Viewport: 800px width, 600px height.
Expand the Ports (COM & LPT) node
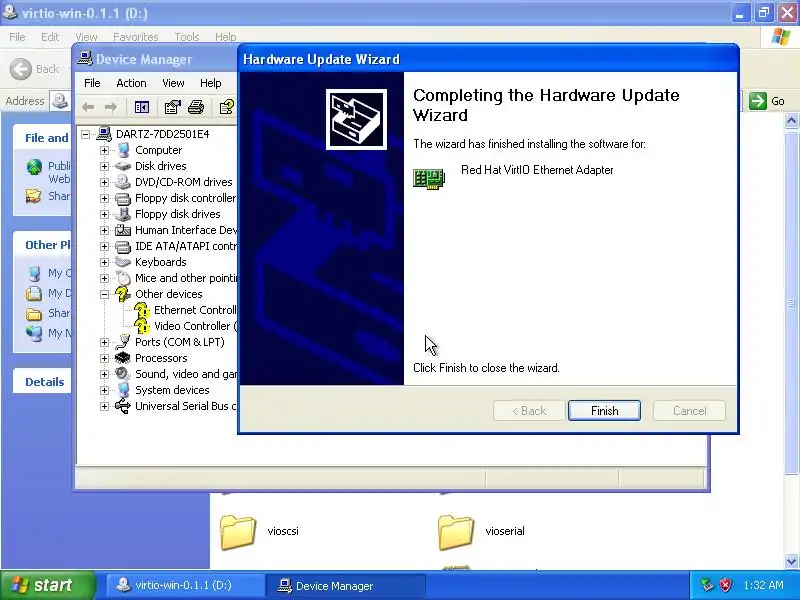(105, 342)
